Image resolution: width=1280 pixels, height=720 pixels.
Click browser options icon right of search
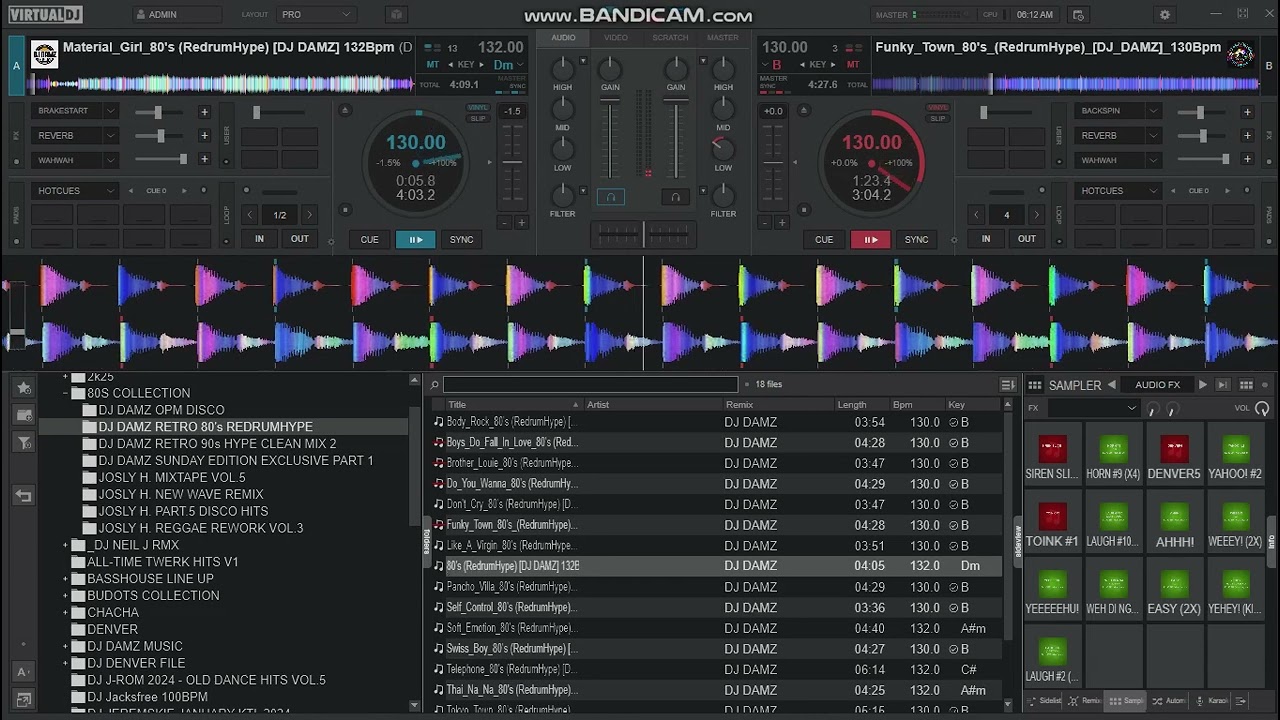1007,385
